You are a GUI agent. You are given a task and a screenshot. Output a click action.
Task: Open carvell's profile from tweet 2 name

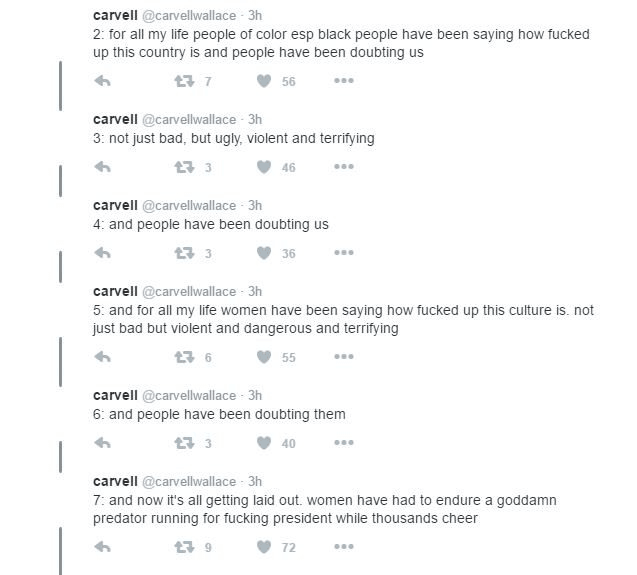coord(115,15)
